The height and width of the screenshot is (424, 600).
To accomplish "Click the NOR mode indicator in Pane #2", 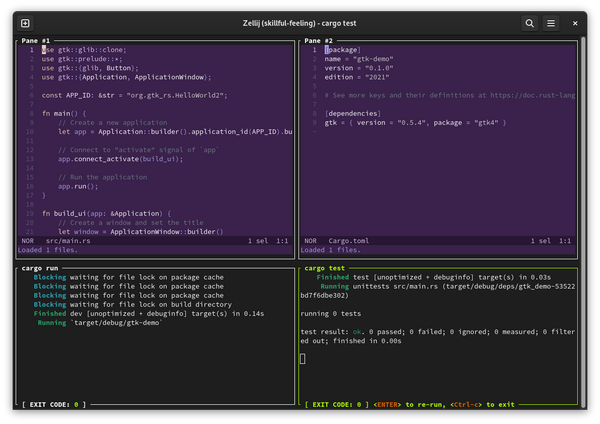I will [310, 241].
